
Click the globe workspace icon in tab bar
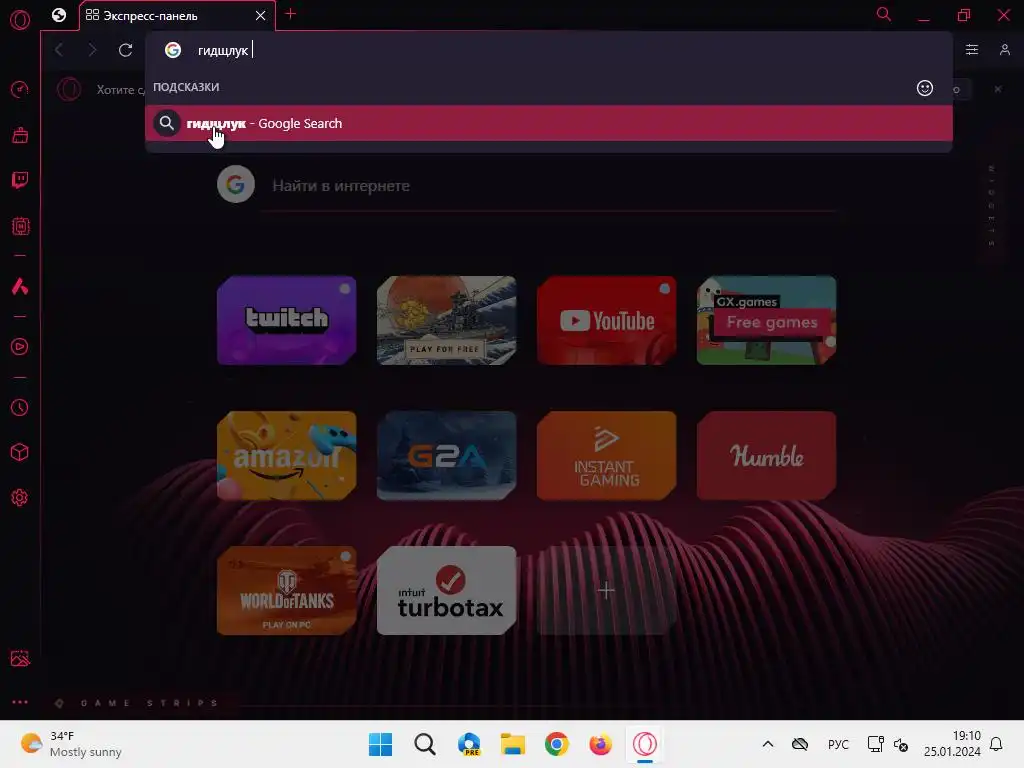point(59,15)
